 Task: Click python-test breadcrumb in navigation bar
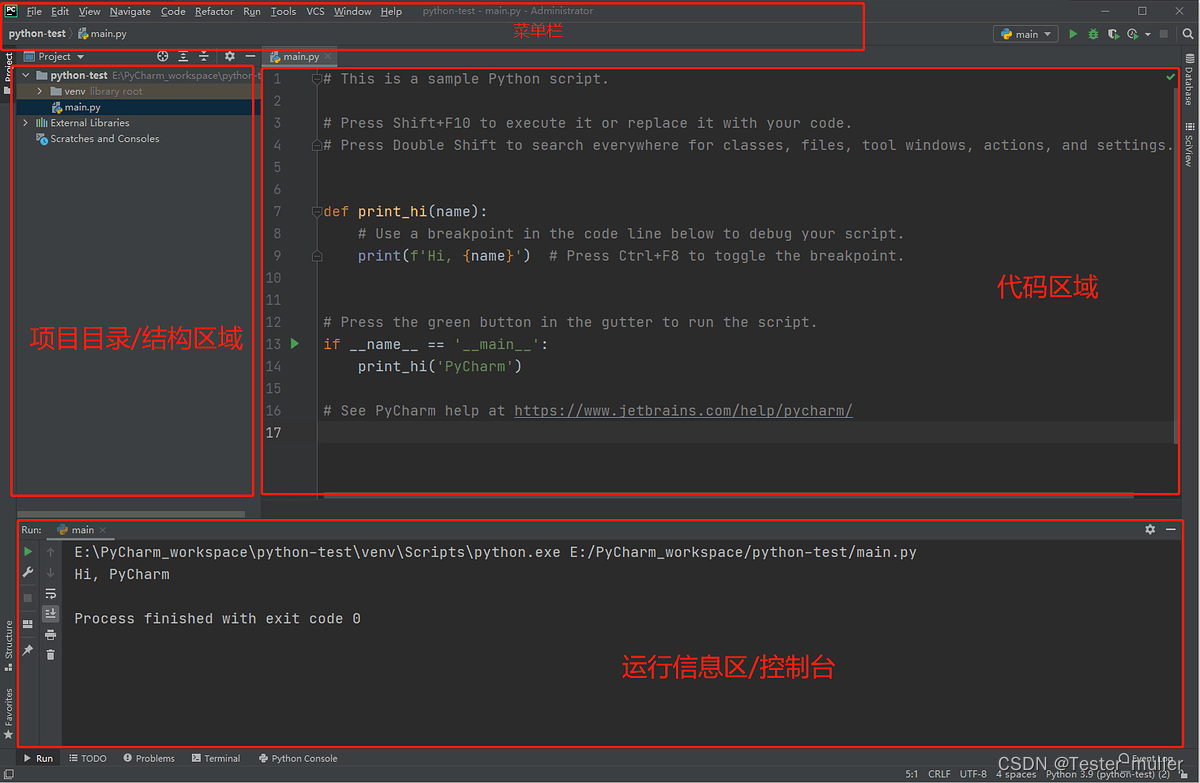(37, 34)
